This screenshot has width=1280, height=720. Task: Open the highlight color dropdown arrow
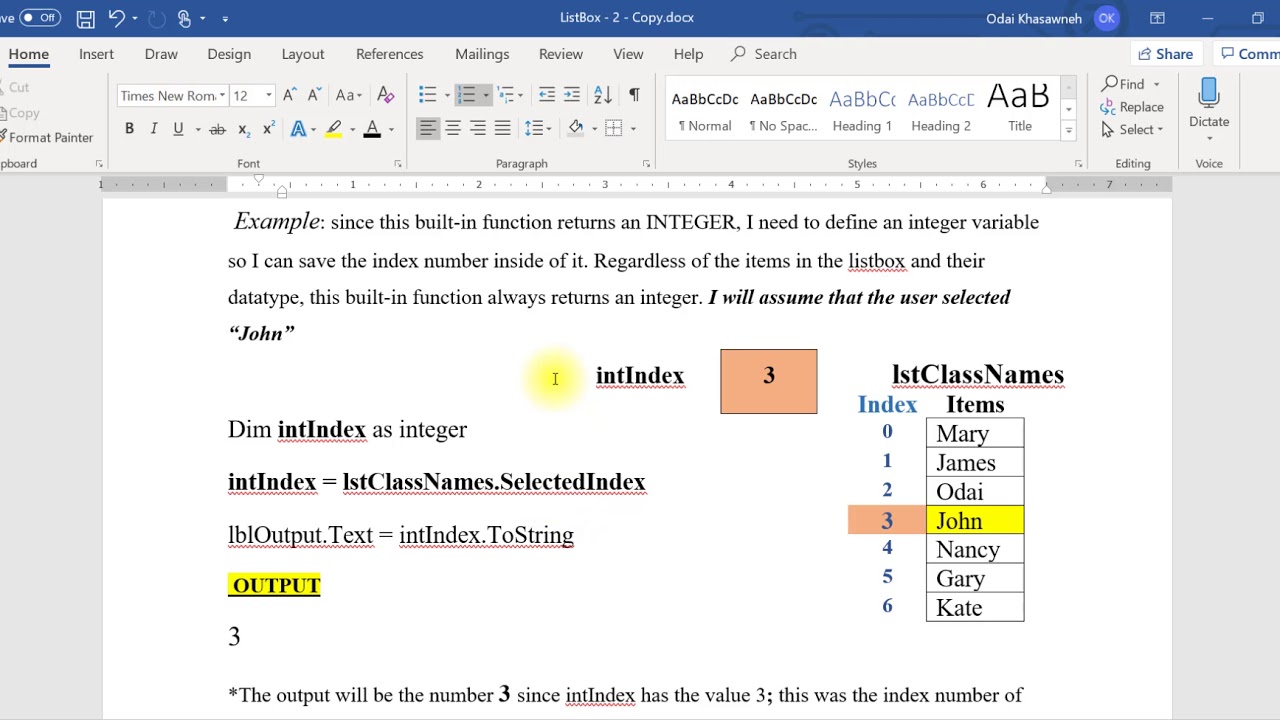click(352, 129)
